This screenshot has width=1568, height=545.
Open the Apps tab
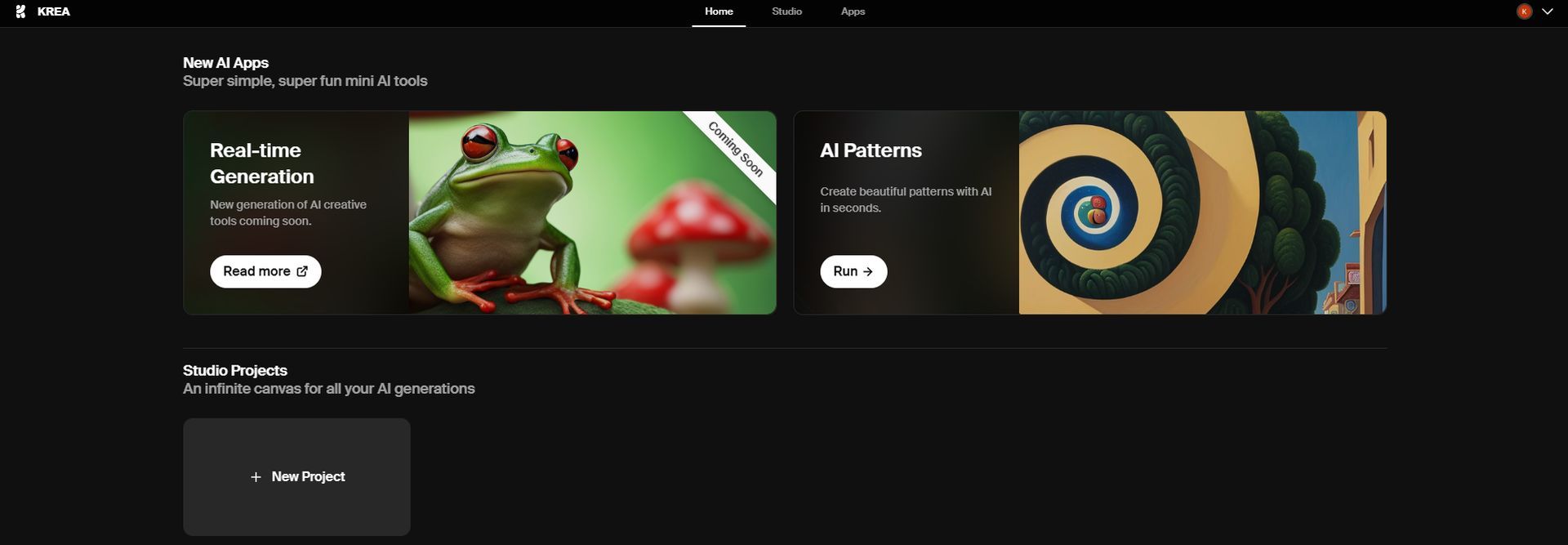coord(853,11)
